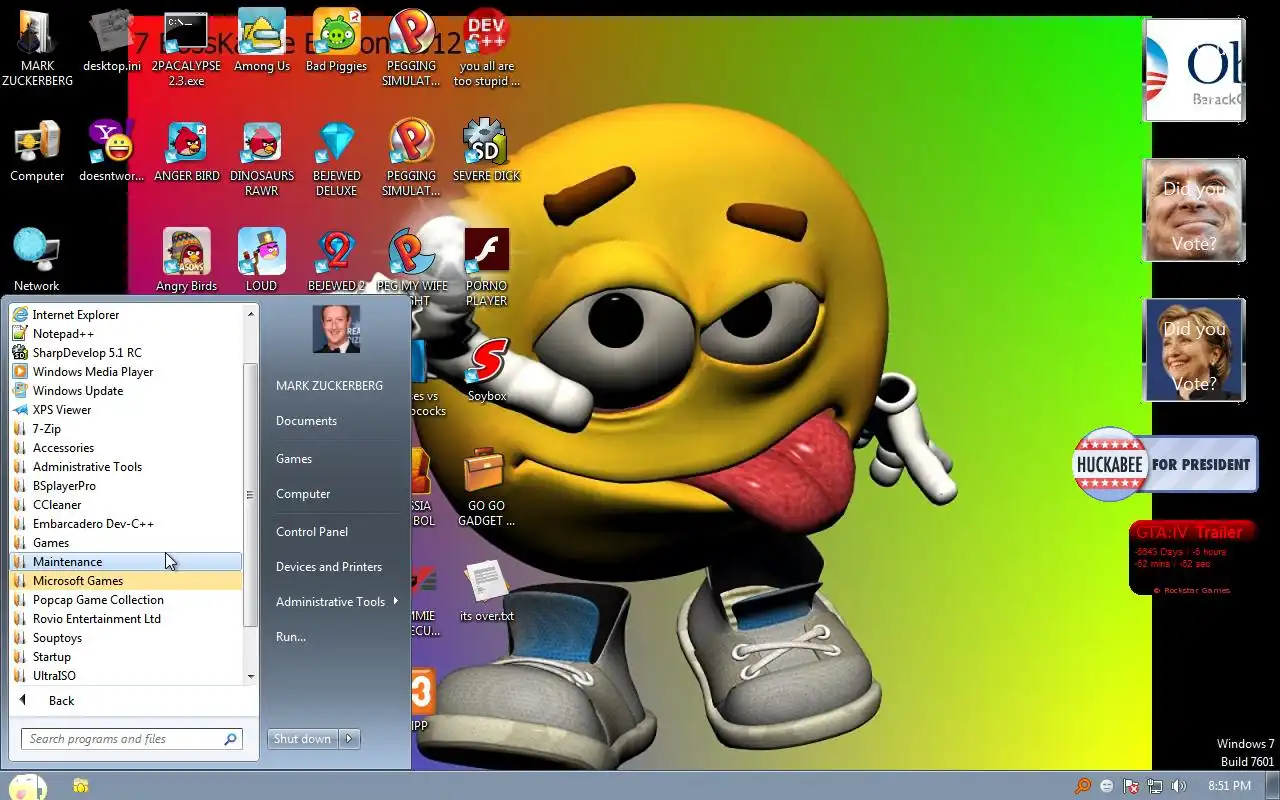The image size is (1280, 800).
Task: Open SharpDevelop 5.1 RC entry
Action: [126, 352]
